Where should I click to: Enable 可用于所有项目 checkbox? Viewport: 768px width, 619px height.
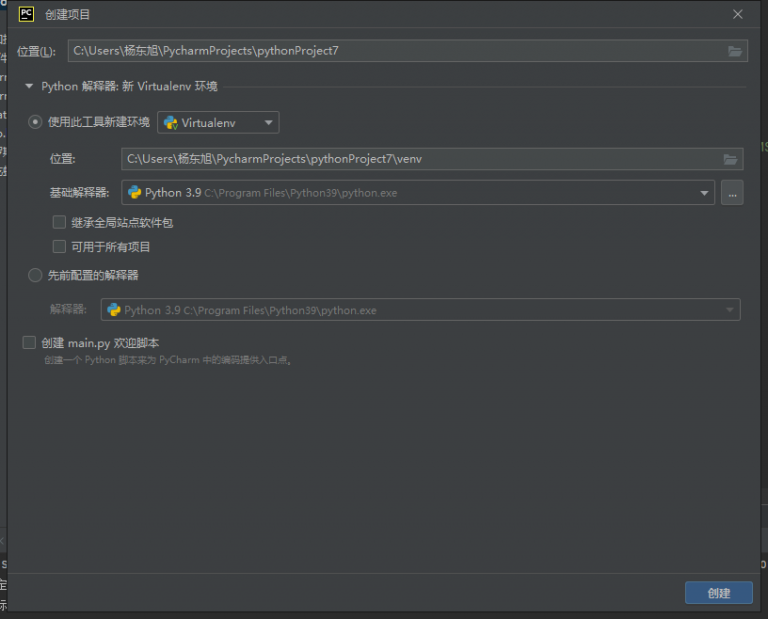(x=59, y=246)
